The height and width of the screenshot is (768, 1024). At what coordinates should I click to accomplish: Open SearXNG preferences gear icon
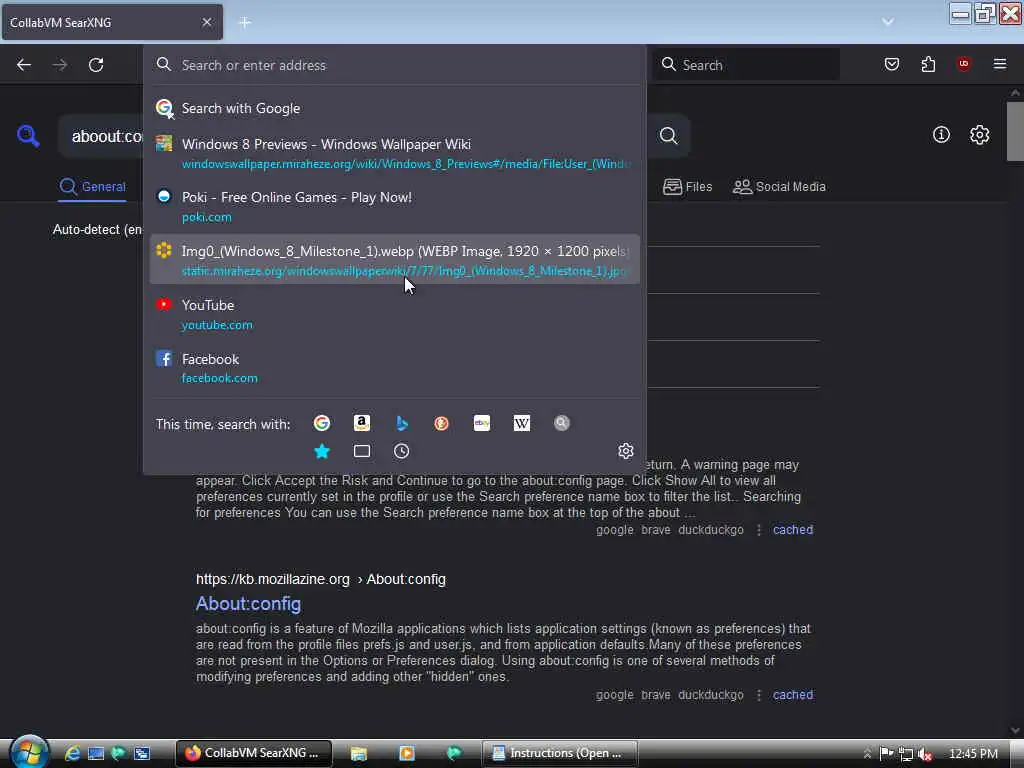tap(980, 135)
